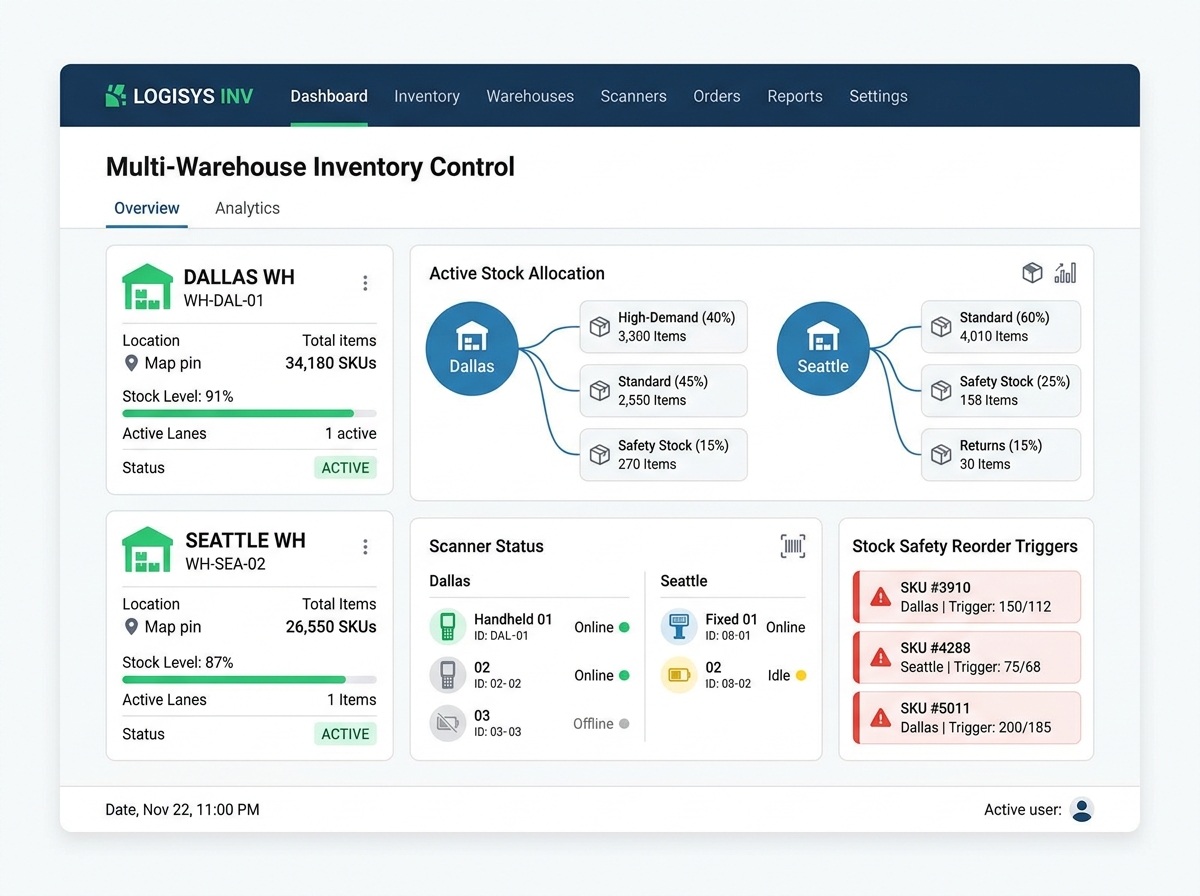Screen dimensions: 1200x896
Task: Click the warning icon for SKU #3910
Action: [x=880, y=597]
